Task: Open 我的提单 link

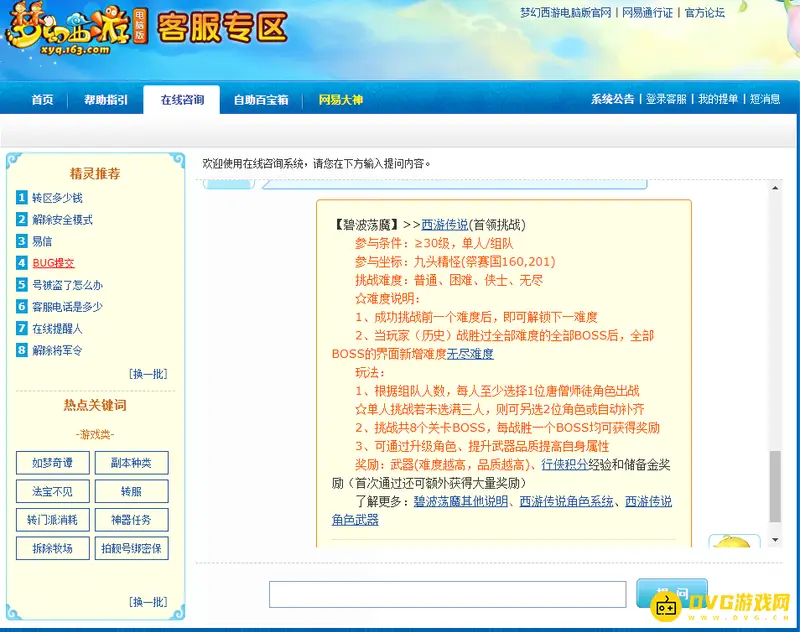Action: point(718,99)
